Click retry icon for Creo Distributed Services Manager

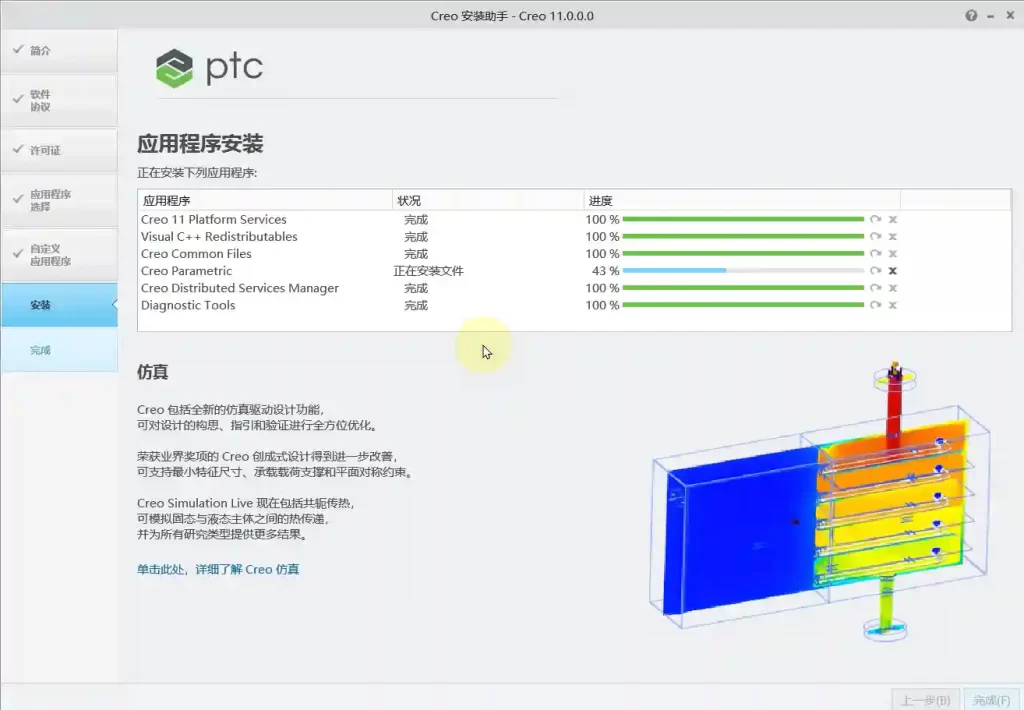tap(875, 288)
